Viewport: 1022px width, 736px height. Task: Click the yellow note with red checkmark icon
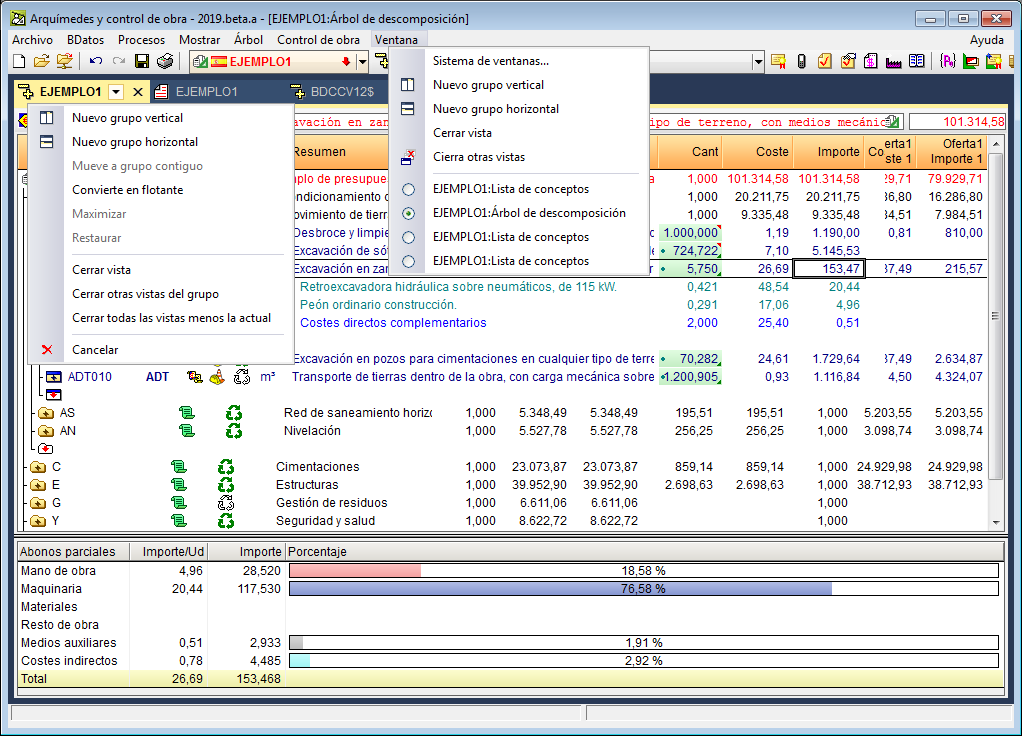pos(825,61)
